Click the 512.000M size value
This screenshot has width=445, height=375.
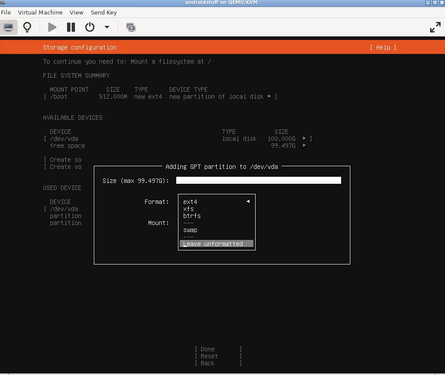pyautogui.click(x=113, y=97)
